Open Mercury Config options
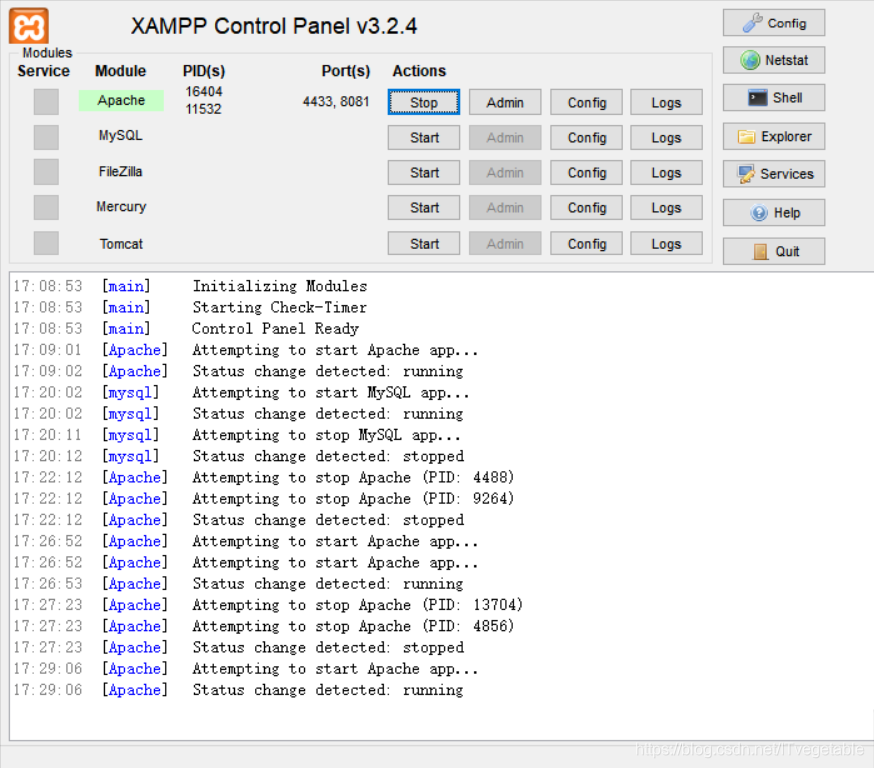The width and height of the screenshot is (874, 768). pos(586,208)
